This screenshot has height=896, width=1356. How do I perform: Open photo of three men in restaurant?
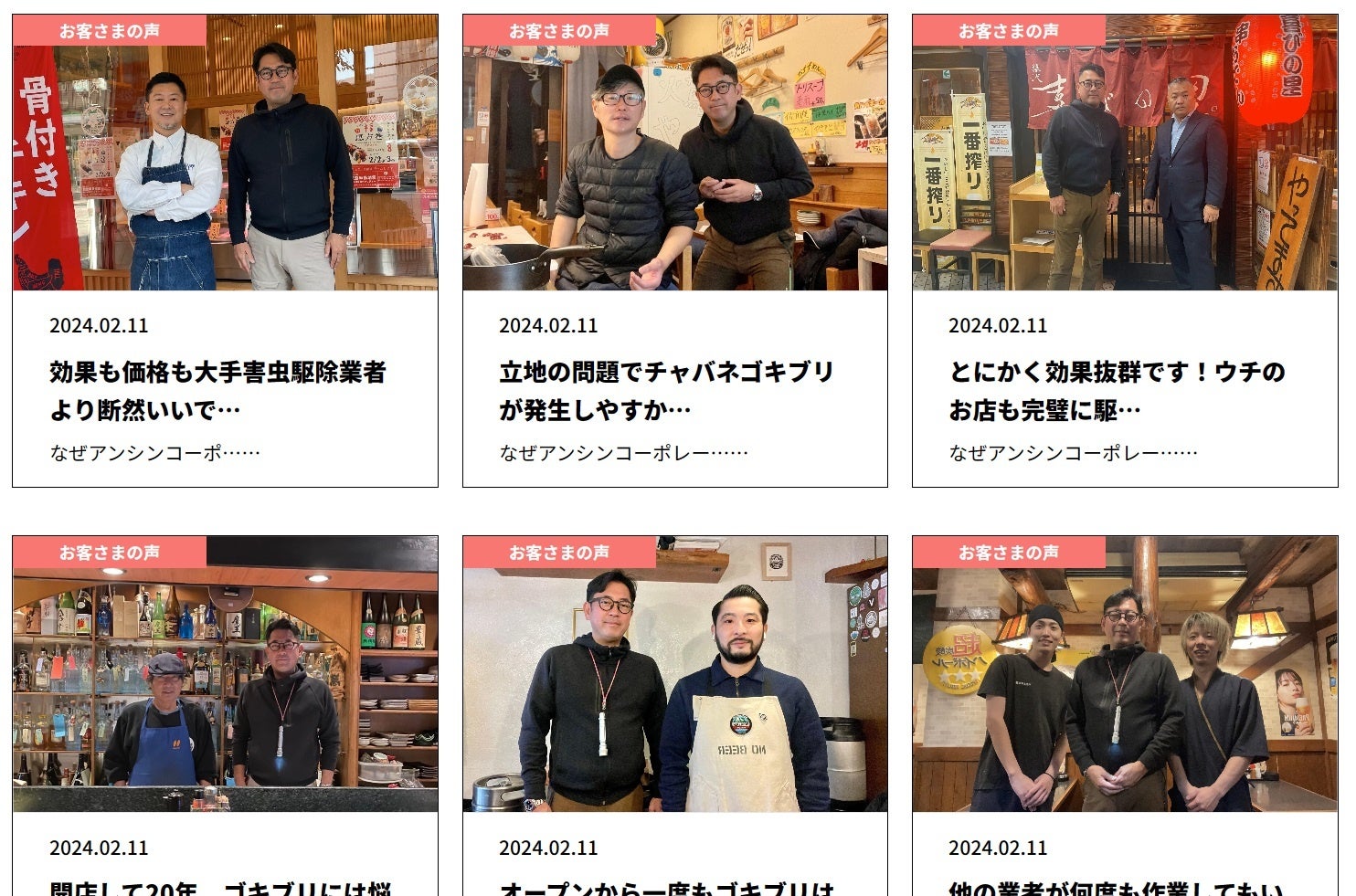point(1125,674)
